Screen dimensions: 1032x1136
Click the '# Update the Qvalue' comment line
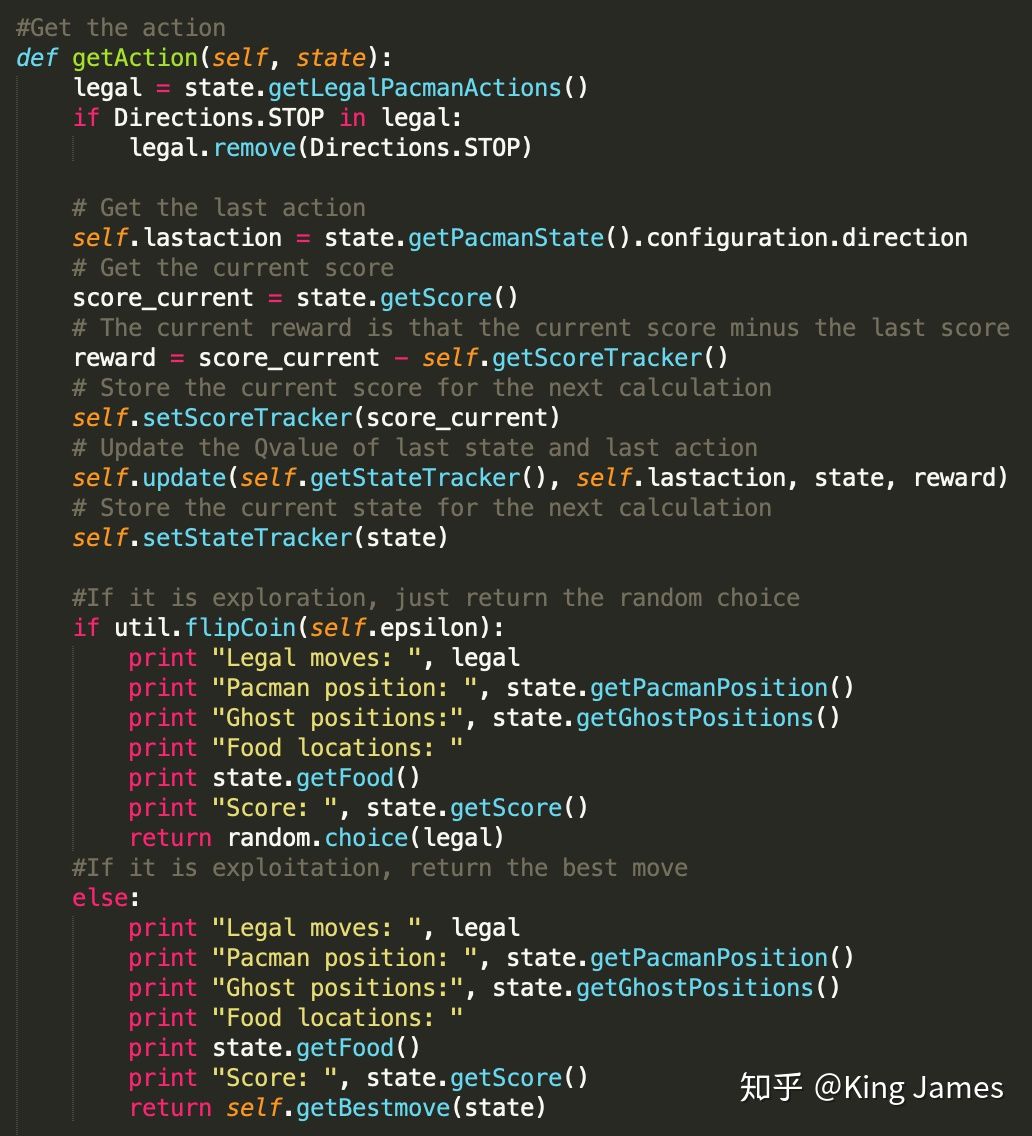coord(415,448)
